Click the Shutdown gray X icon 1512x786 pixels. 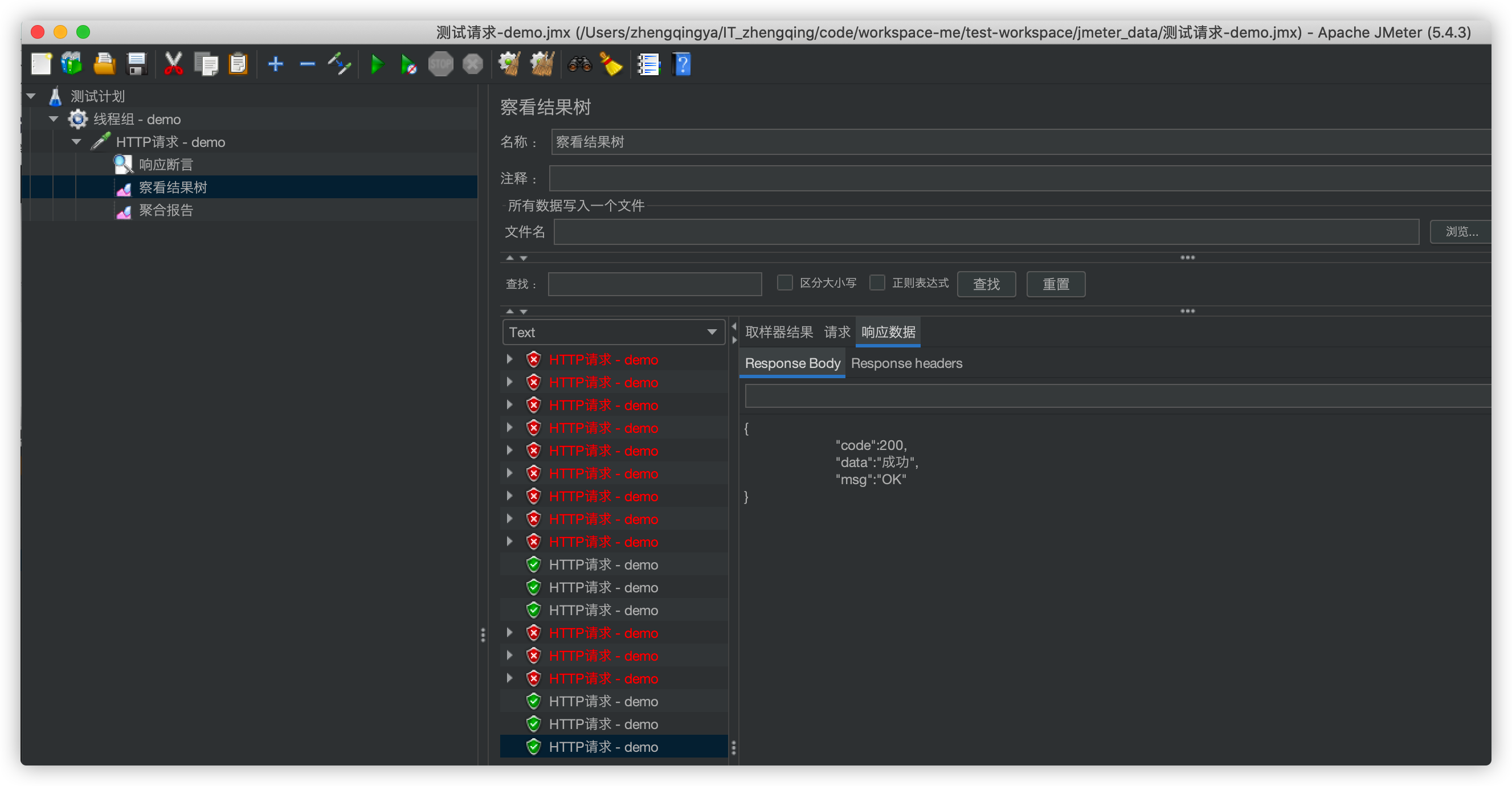[x=472, y=64]
